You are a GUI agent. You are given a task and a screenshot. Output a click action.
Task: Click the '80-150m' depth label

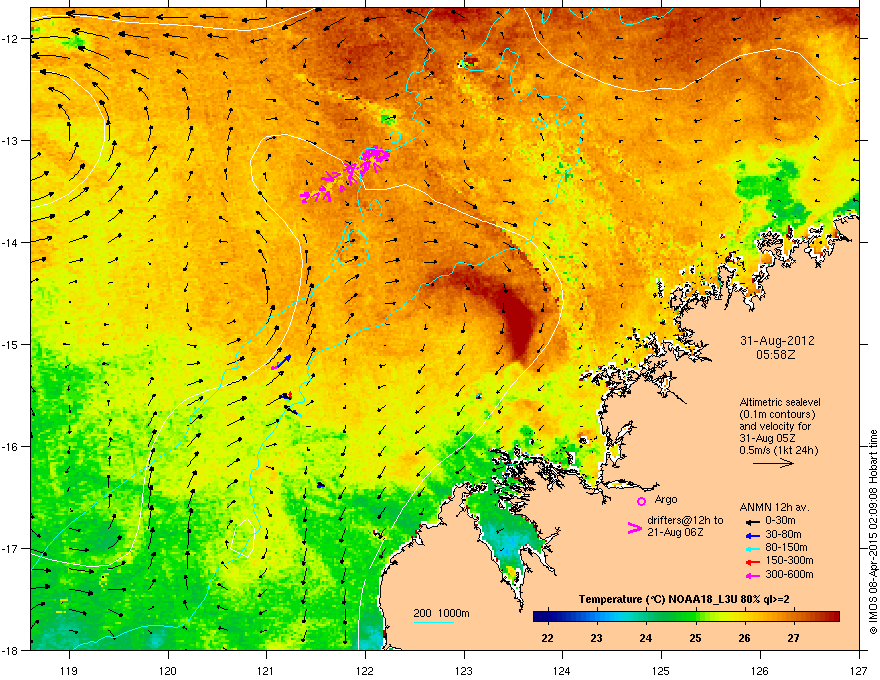tap(786, 547)
